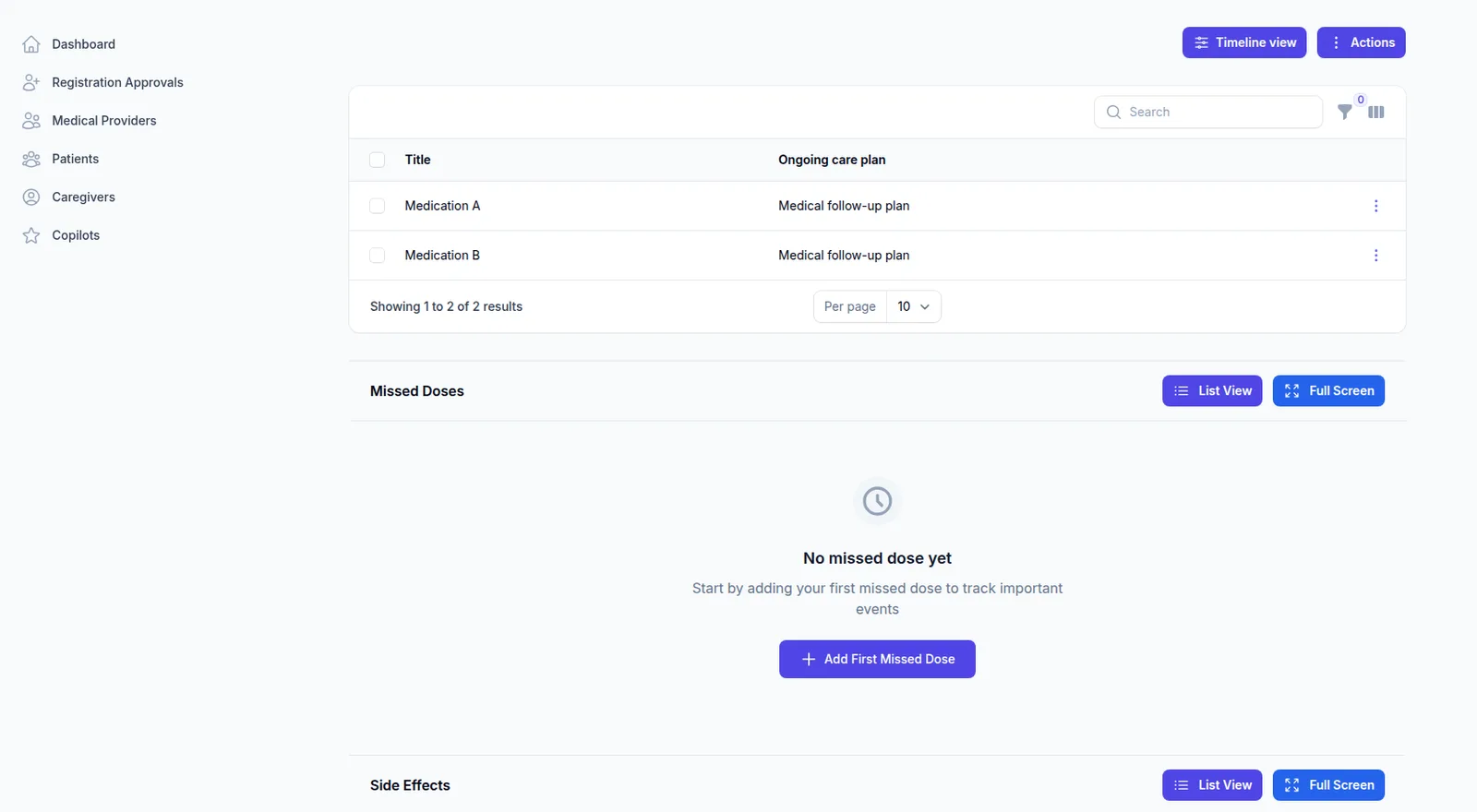Click the filter count badge showing 0
Image resolution: width=1477 pixels, height=812 pixels.
coord(1361,100)
